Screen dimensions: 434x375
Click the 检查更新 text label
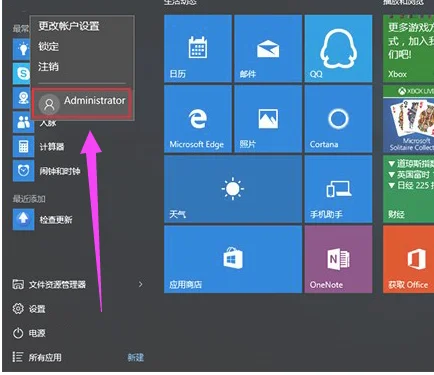pos(56,220)
